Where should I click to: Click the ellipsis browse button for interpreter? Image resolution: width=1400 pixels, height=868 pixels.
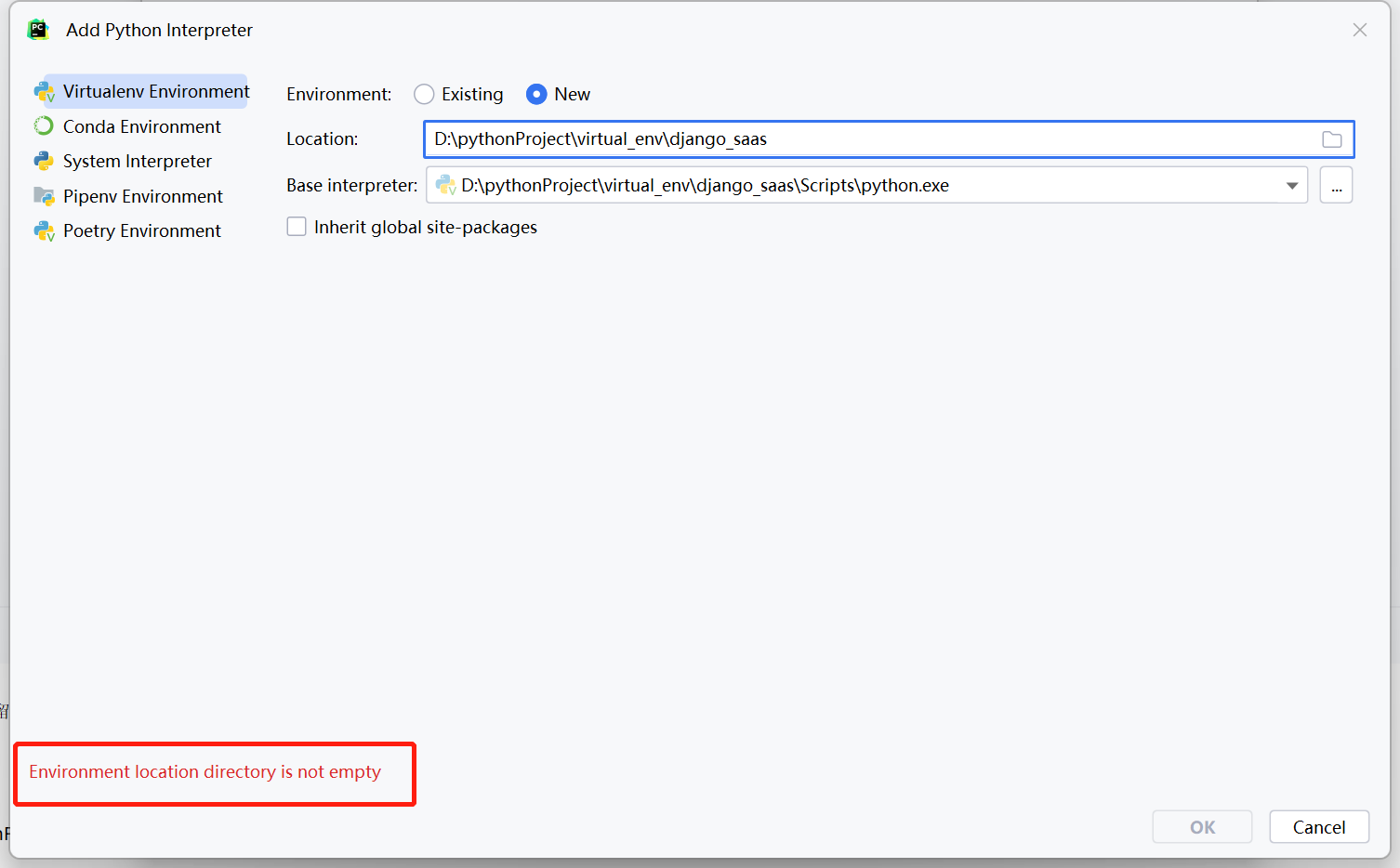coord(1336,186)
